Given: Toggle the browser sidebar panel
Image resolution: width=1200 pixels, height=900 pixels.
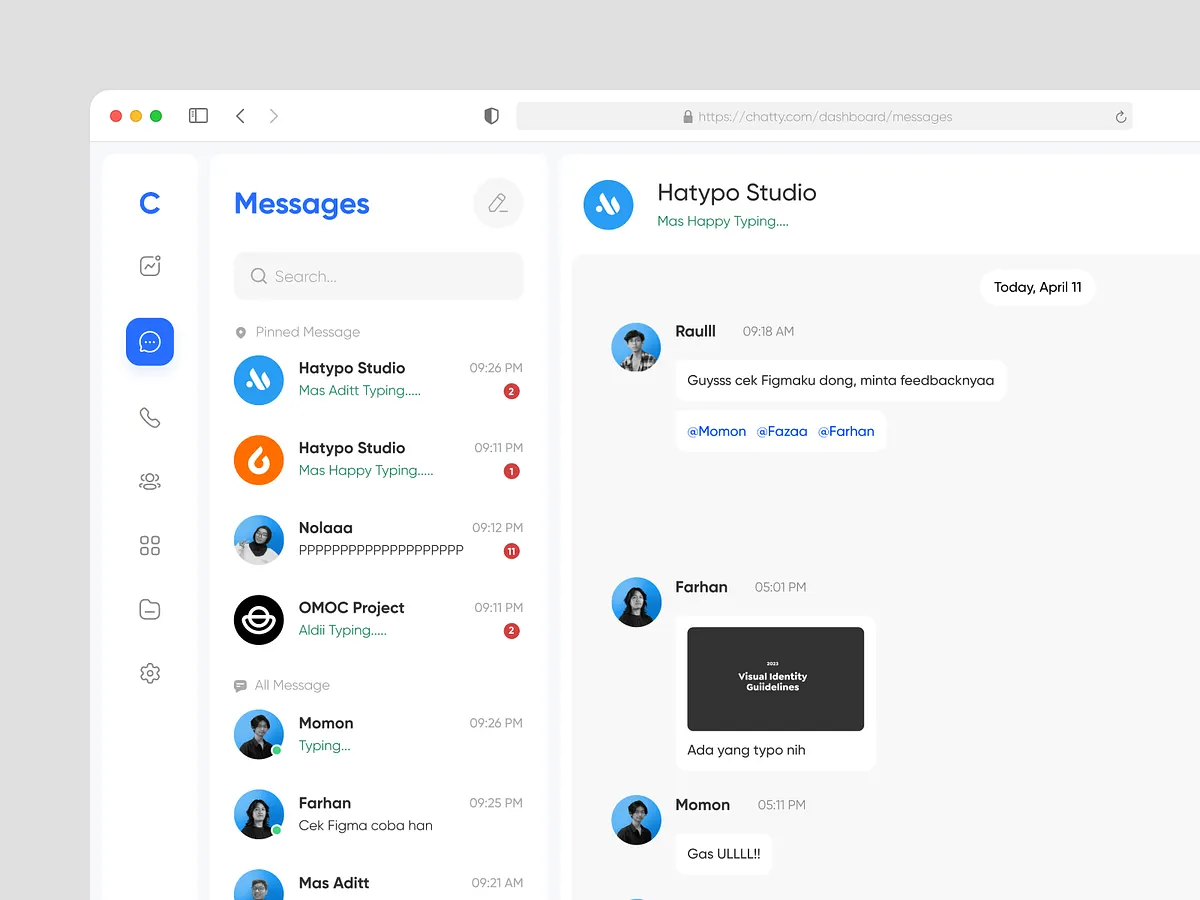Looking at the screenshot, I should pyautogui.click(x=198, y=115).
